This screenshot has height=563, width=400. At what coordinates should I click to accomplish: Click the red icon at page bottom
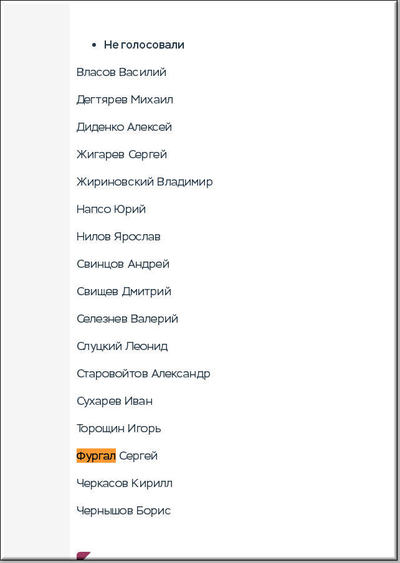(x=83, y=556)
